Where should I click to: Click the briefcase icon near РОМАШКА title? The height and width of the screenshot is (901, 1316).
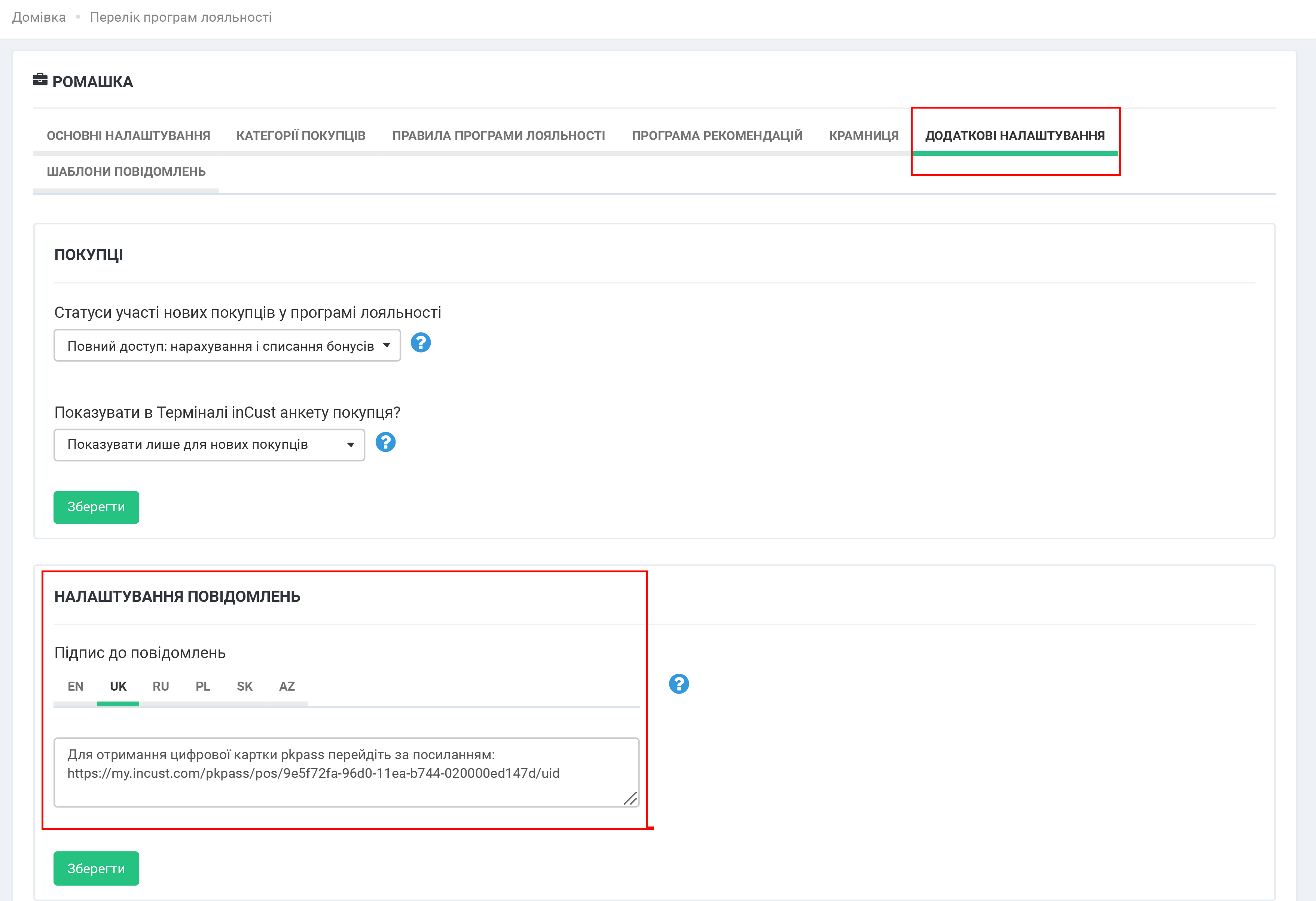click(40, 80)
